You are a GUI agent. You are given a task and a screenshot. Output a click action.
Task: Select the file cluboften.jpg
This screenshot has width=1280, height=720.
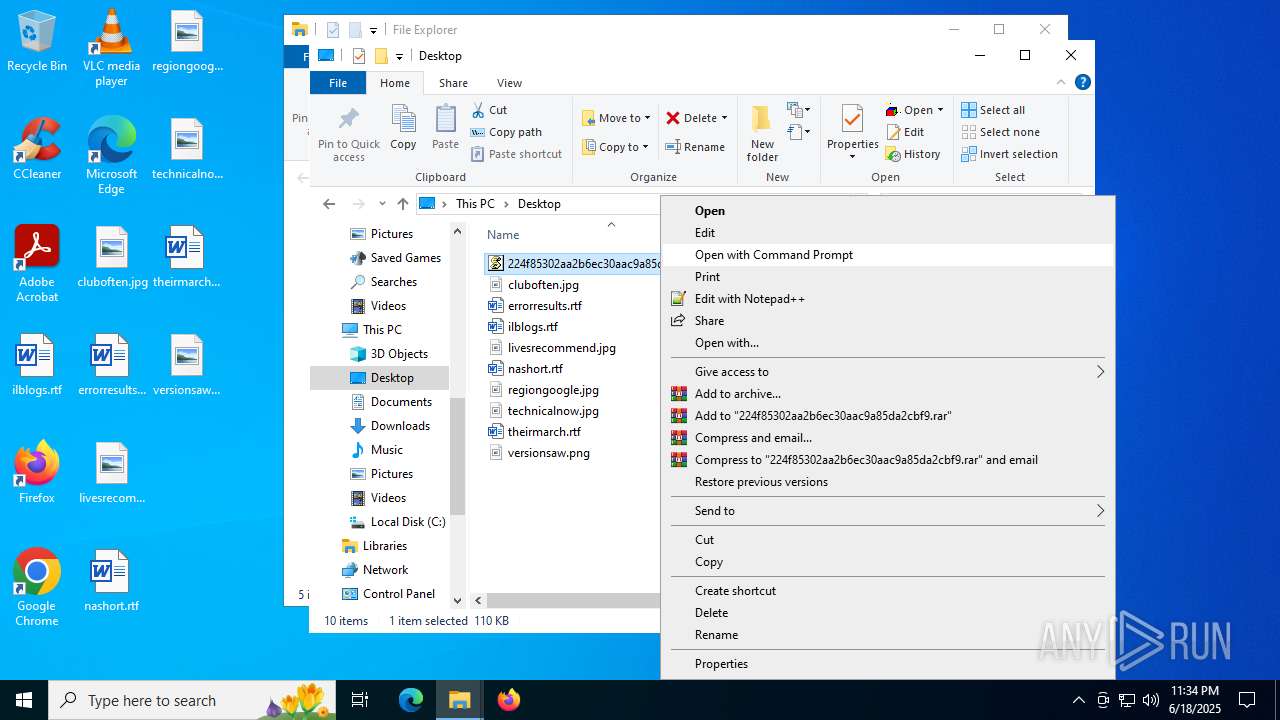[x=543, y=285]
